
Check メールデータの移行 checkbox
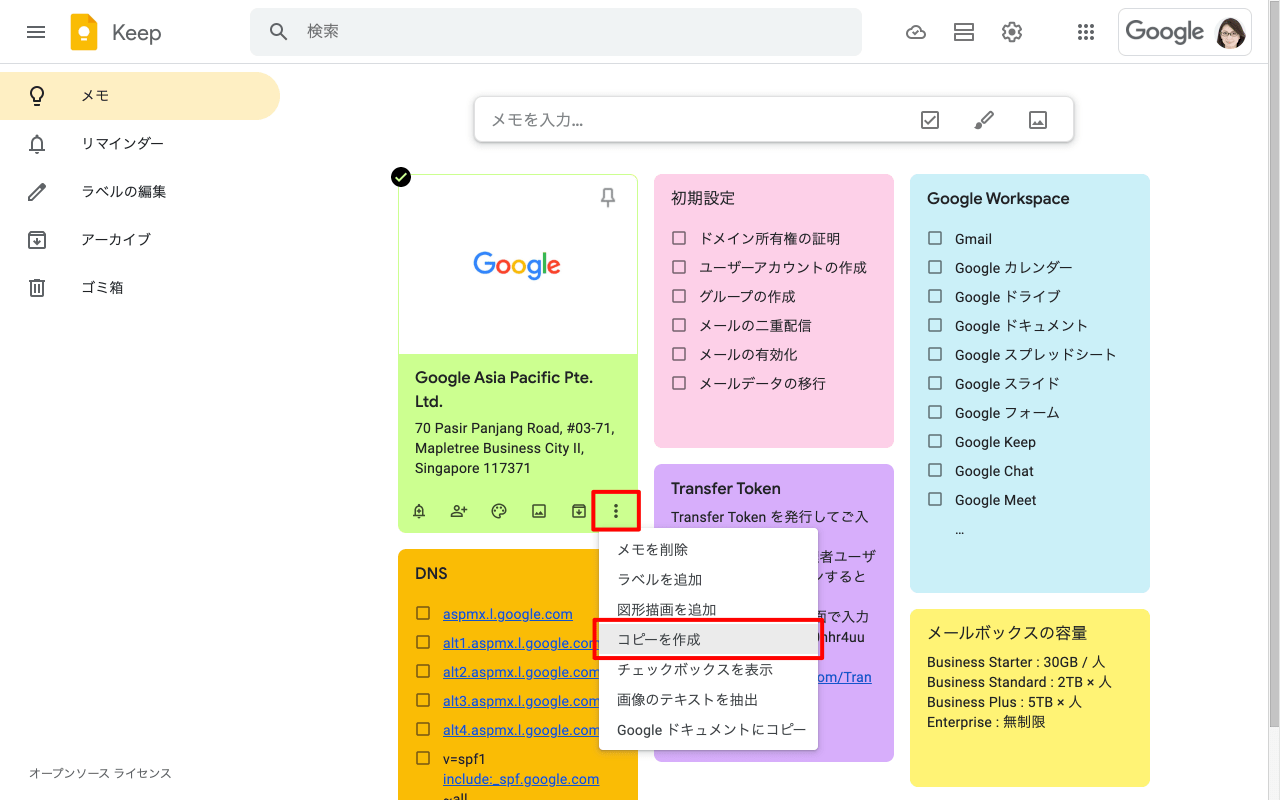pos(679,383)
